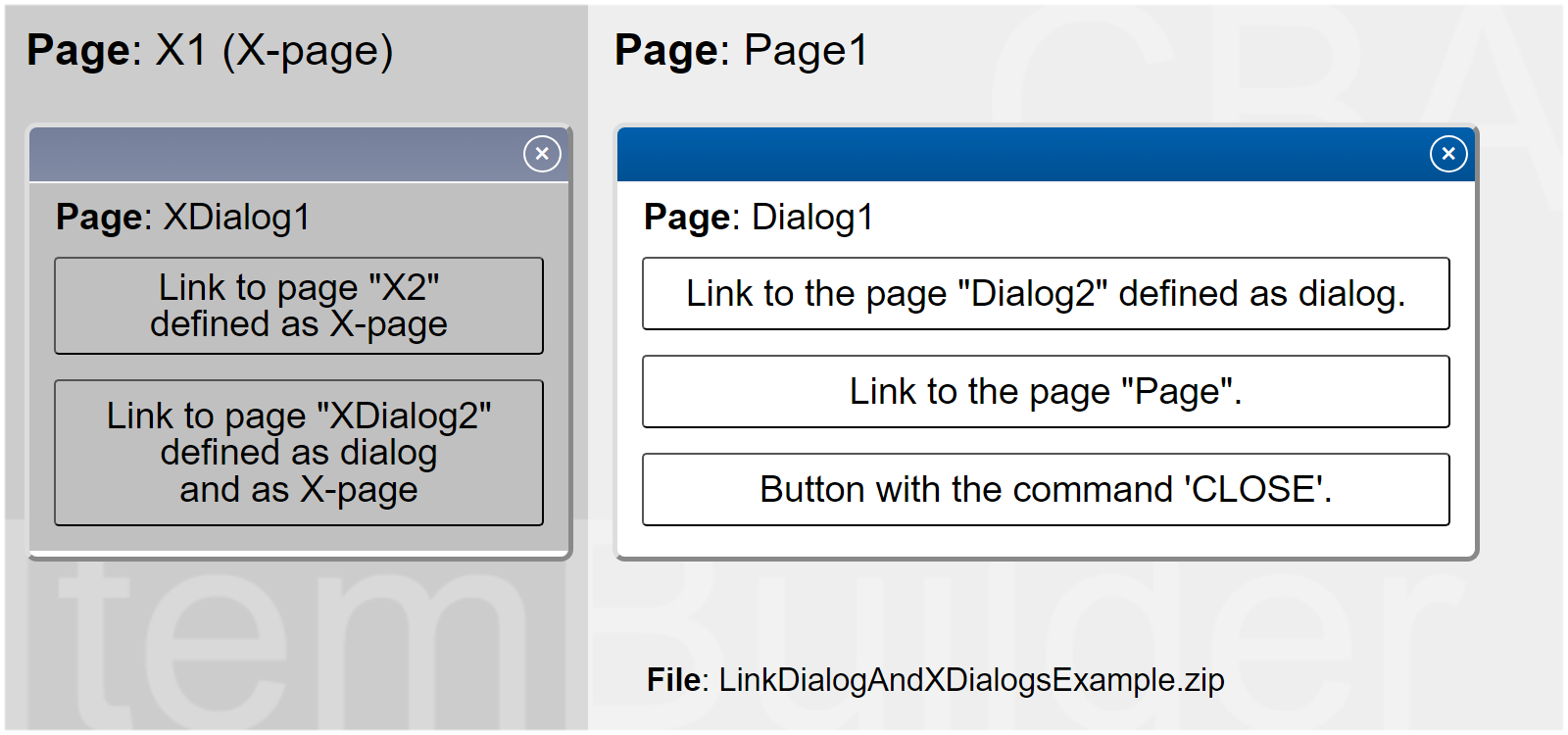
Task: Click the "Page: XDialog1" label
Action: coord(183,218)
